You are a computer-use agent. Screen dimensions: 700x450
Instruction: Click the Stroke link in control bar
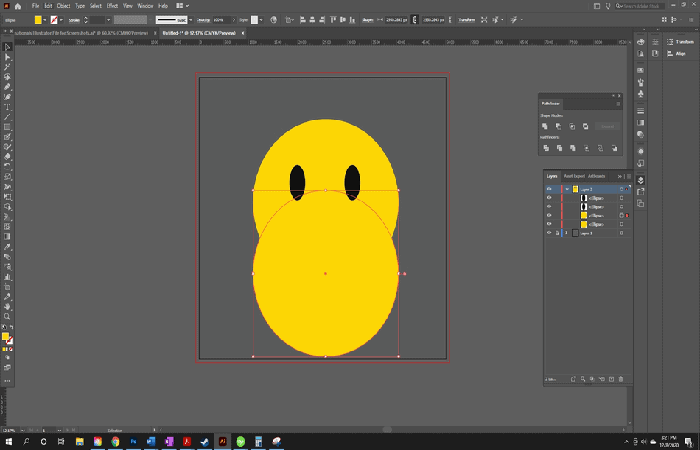click(x=74, y=20)
